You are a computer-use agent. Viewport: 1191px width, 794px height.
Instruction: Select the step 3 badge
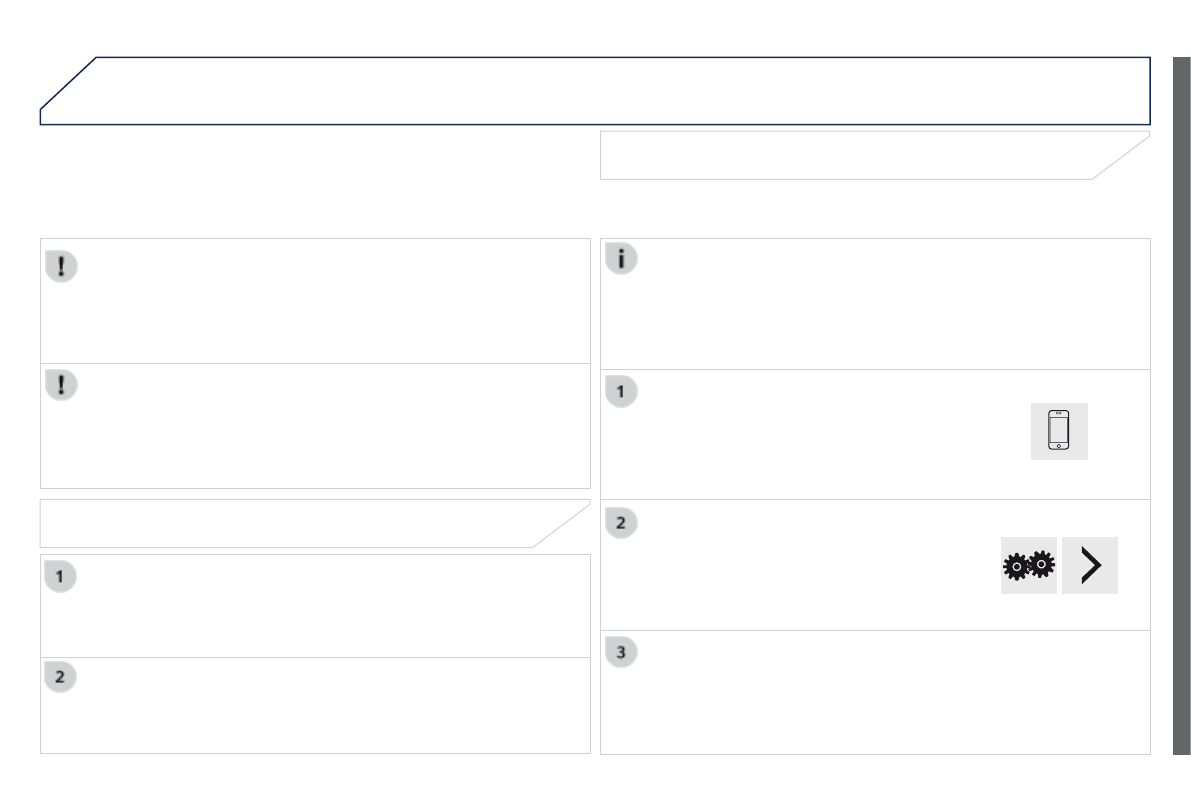tap(621, 653)
